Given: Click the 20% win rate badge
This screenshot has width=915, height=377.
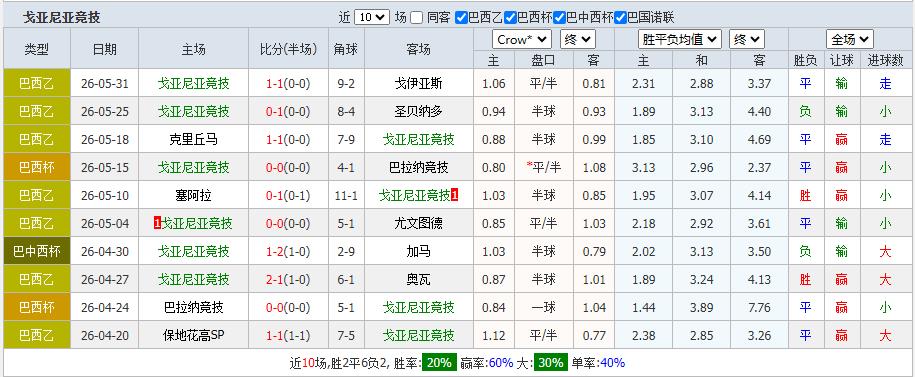Looking at the screenshot, I should [439, 363].
